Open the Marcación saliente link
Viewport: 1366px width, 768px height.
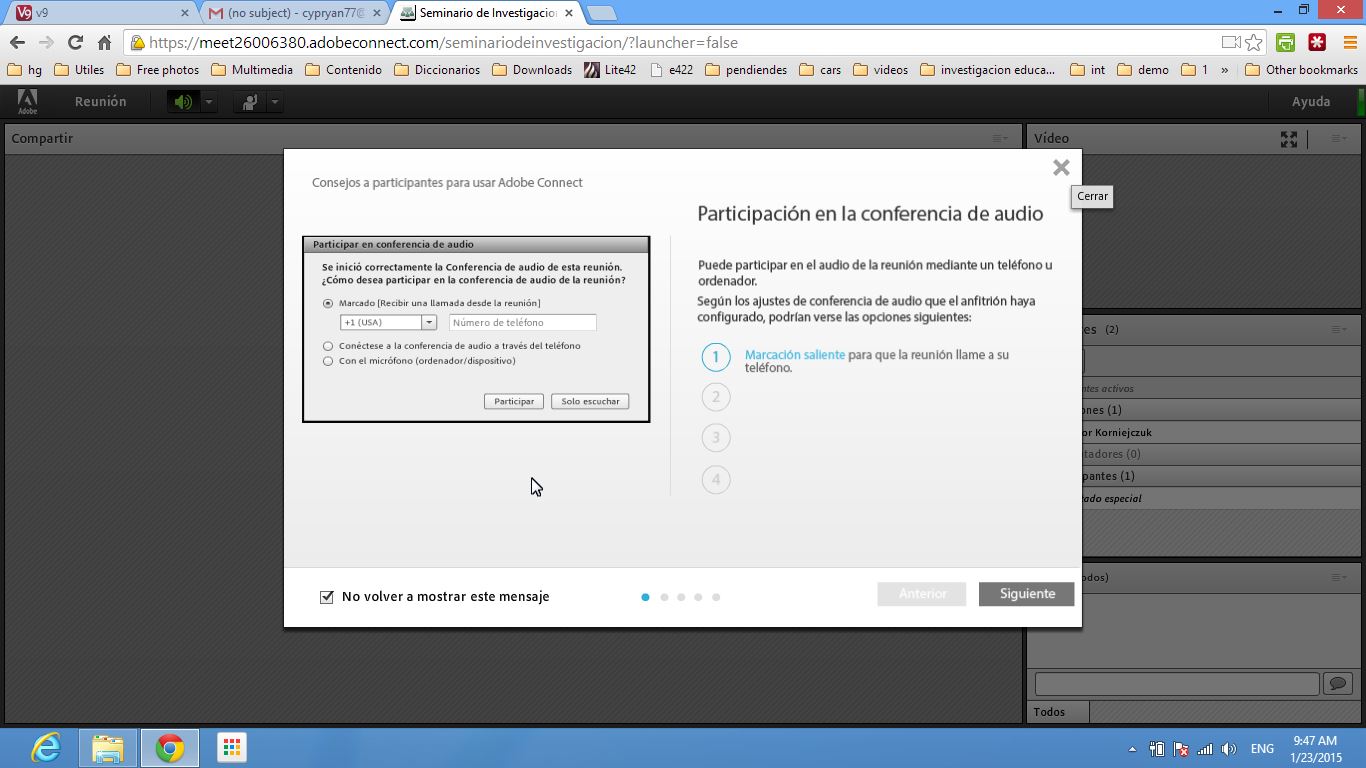[795, 355]
